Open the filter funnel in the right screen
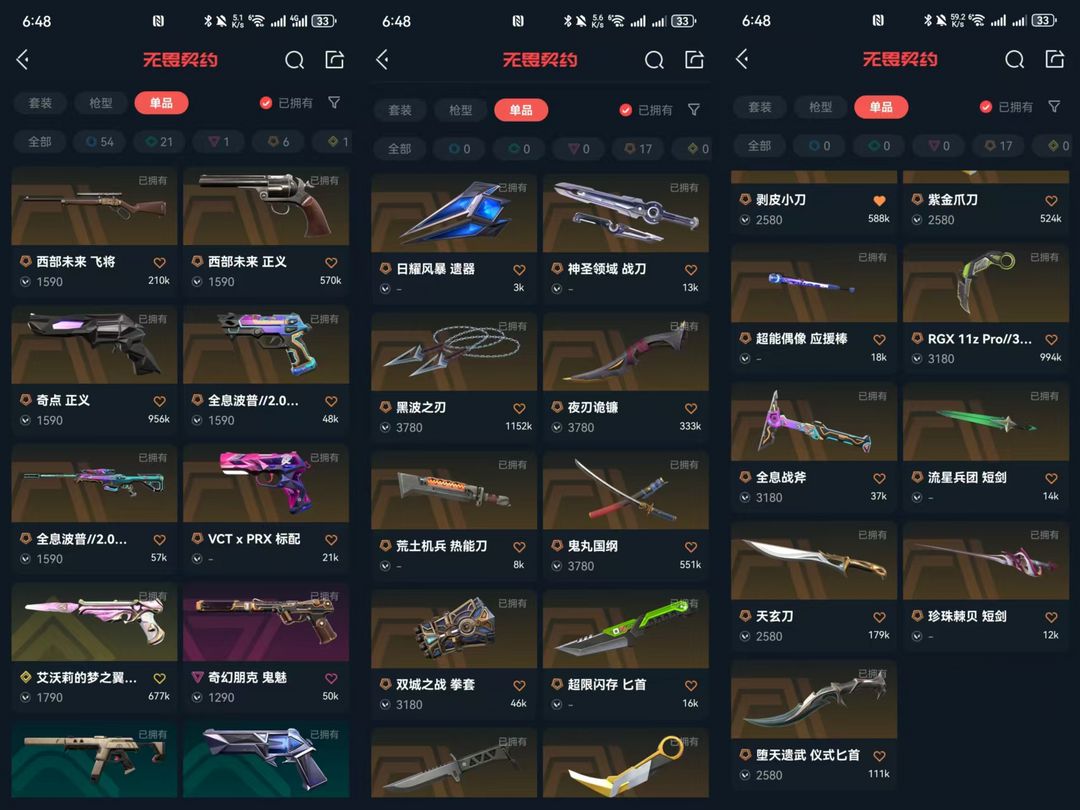1080x810 pixels. 1054,106
